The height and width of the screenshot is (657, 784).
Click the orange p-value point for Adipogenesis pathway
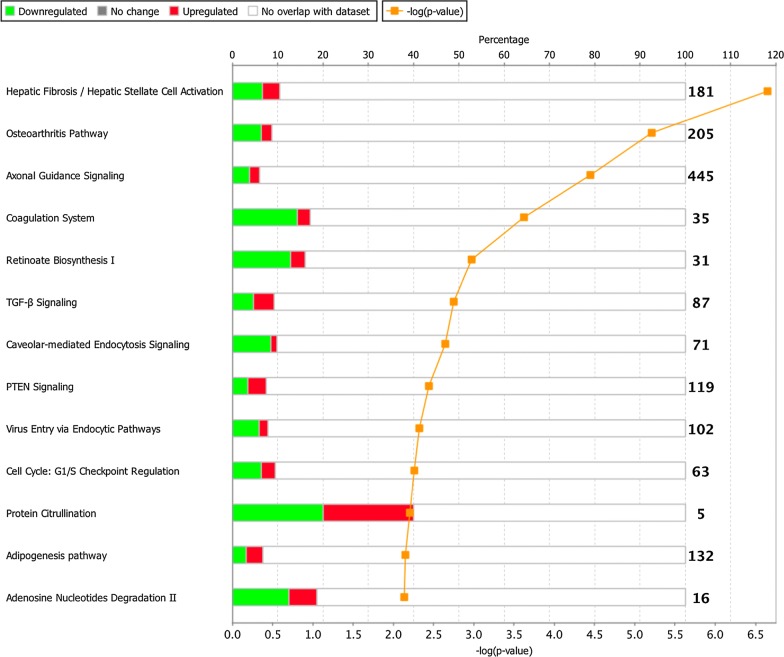[405, 555]
